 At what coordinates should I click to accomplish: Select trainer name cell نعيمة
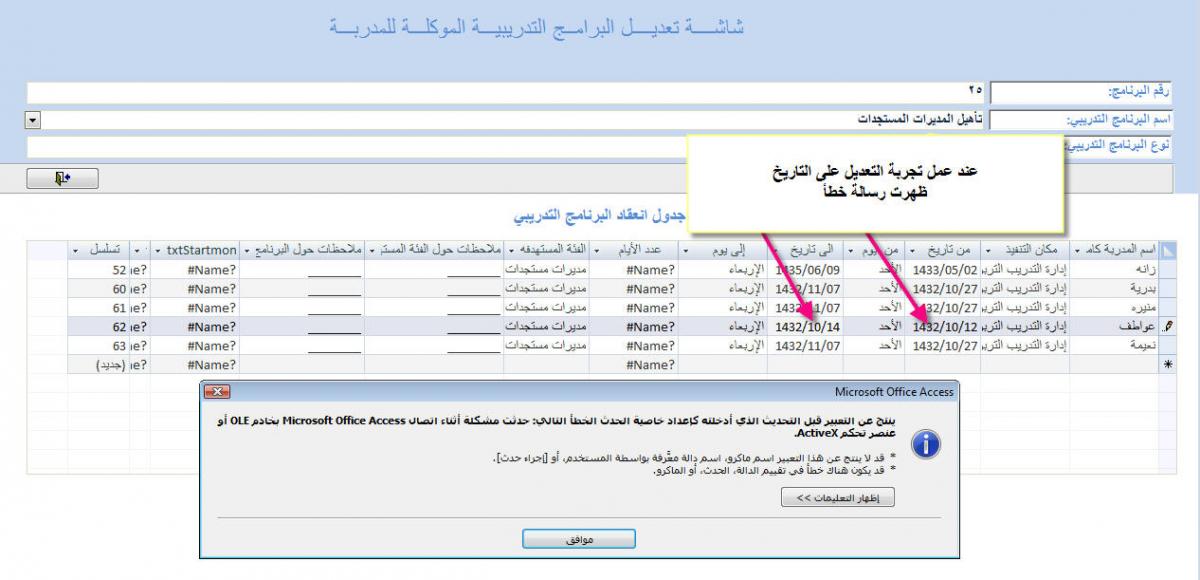pos(1114,345)
